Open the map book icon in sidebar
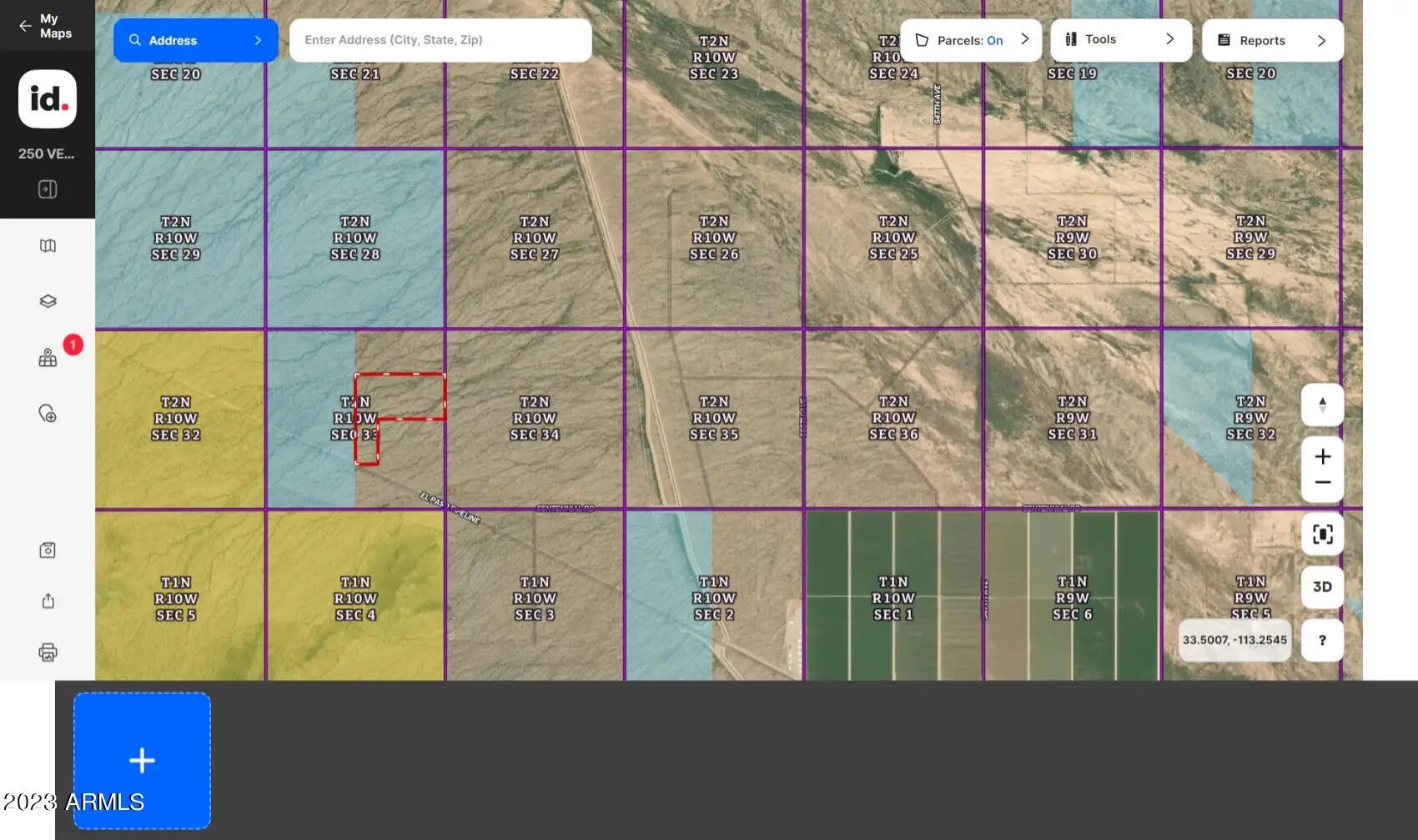Viewport: 1418px width, 840px height. click(48, 245)
